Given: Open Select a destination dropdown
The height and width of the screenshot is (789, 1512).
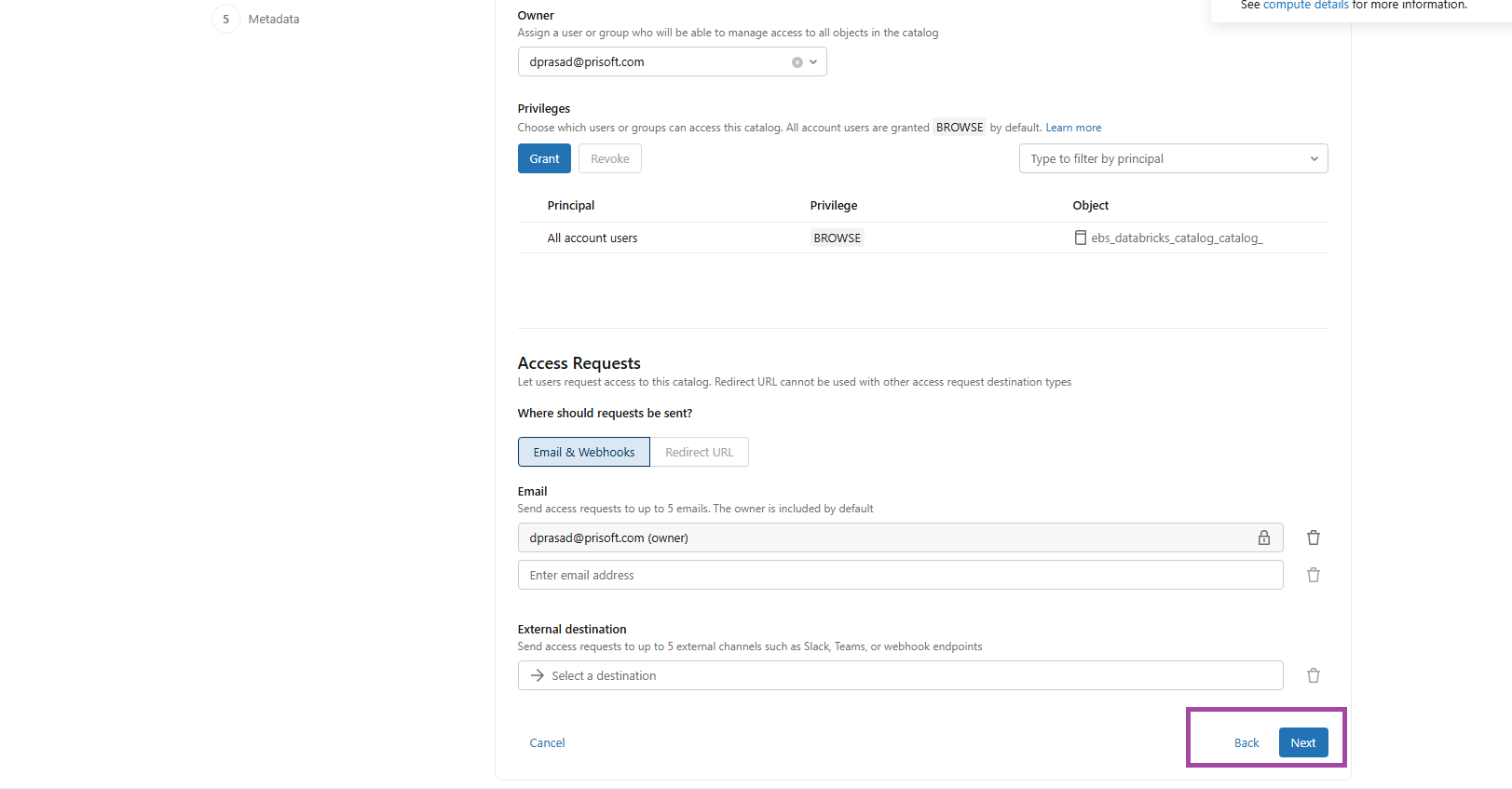Looking at the screenshot, I should tap(900, 675).
